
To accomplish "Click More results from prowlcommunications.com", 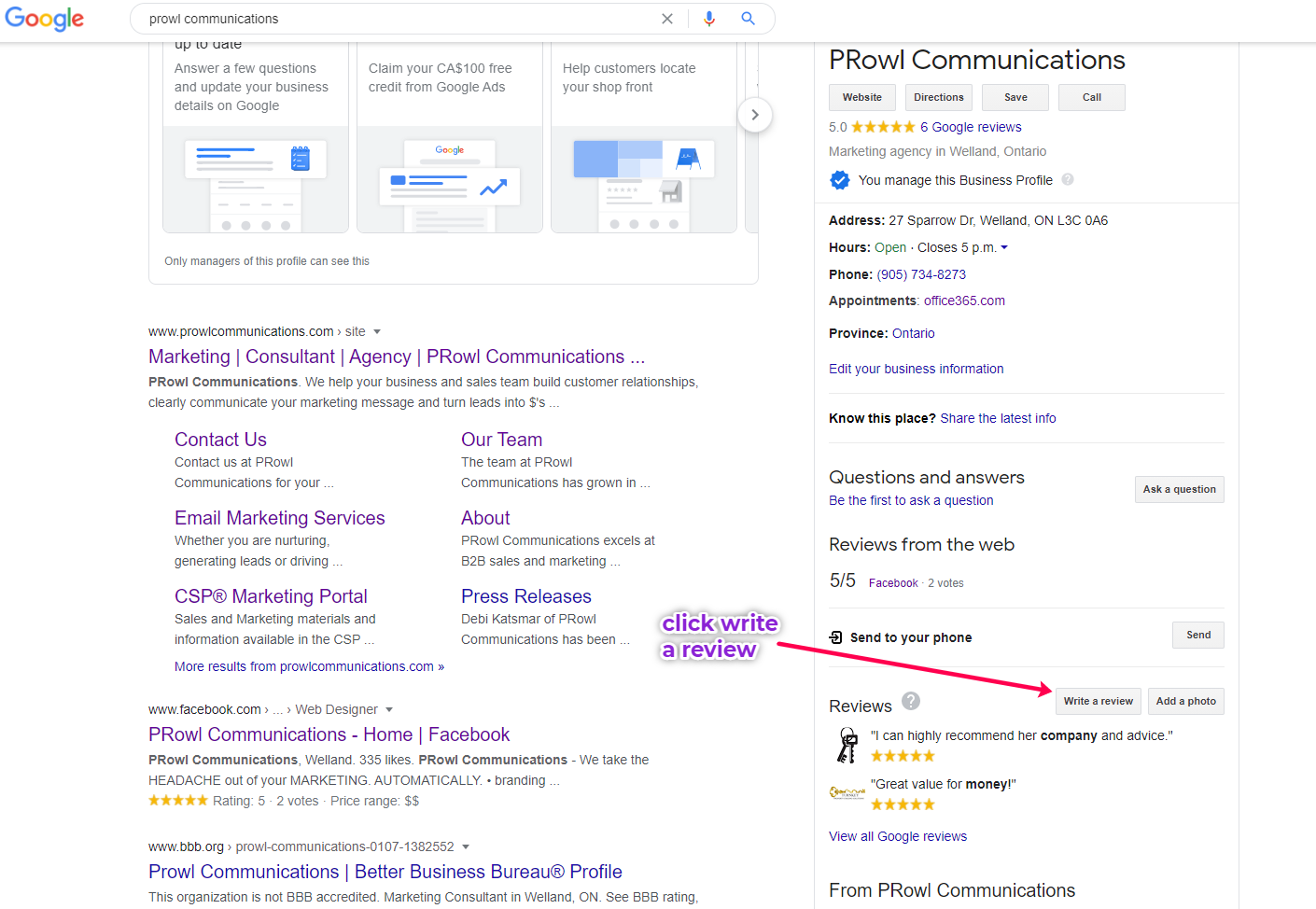I will coord(309,666).
